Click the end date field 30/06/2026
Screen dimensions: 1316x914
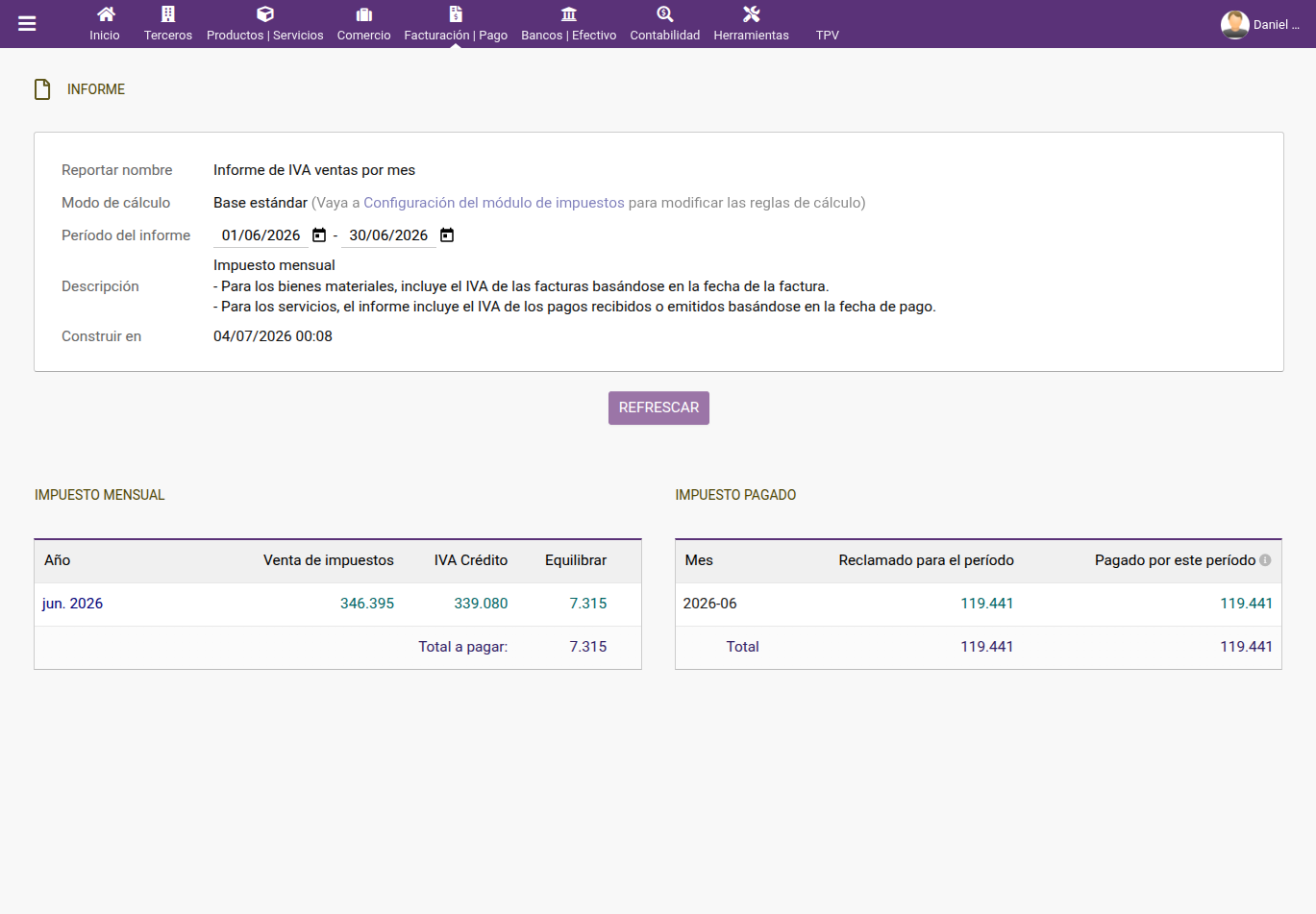pos(388,235)
